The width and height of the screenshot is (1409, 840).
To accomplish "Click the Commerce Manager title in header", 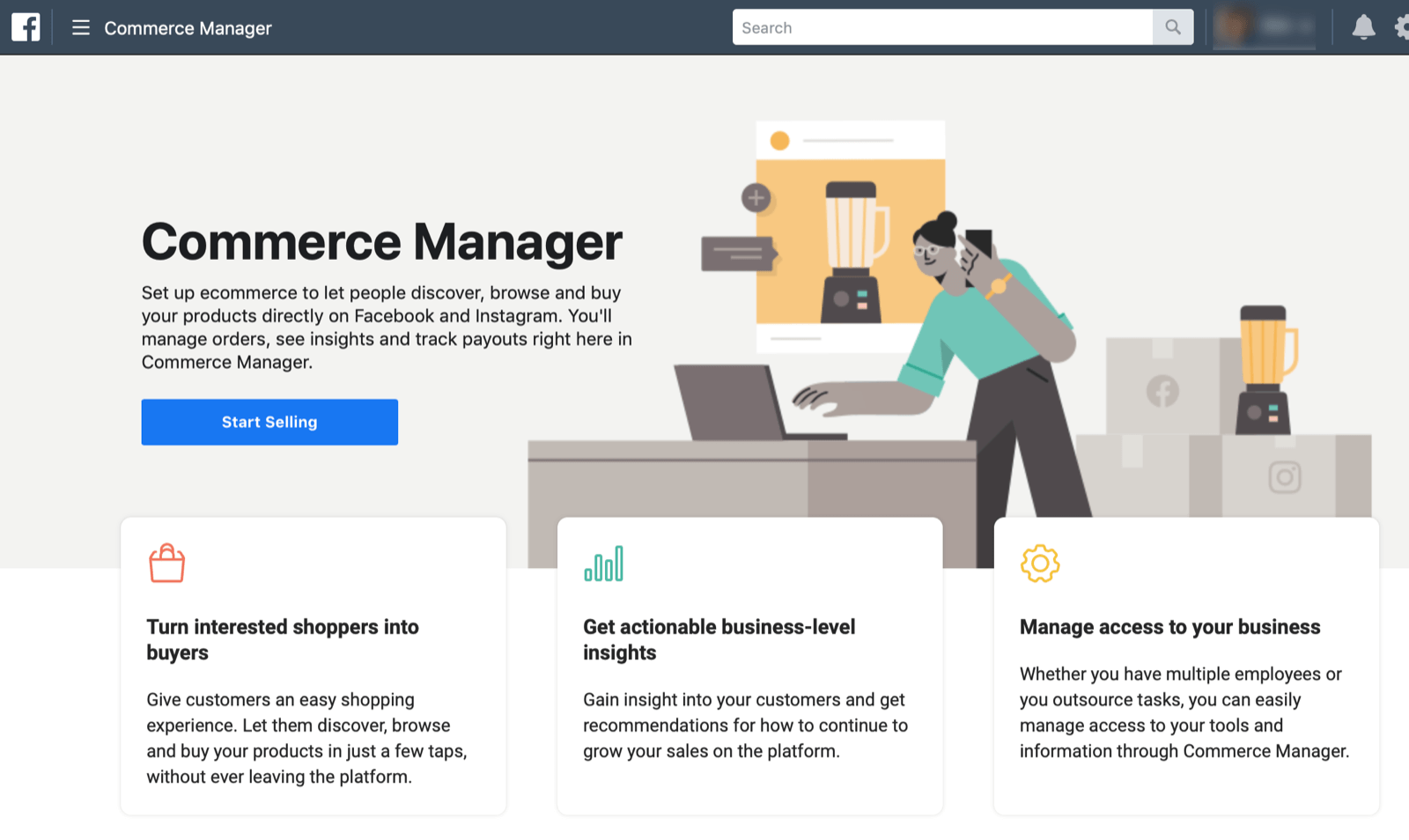I will [x=188, y=28].
